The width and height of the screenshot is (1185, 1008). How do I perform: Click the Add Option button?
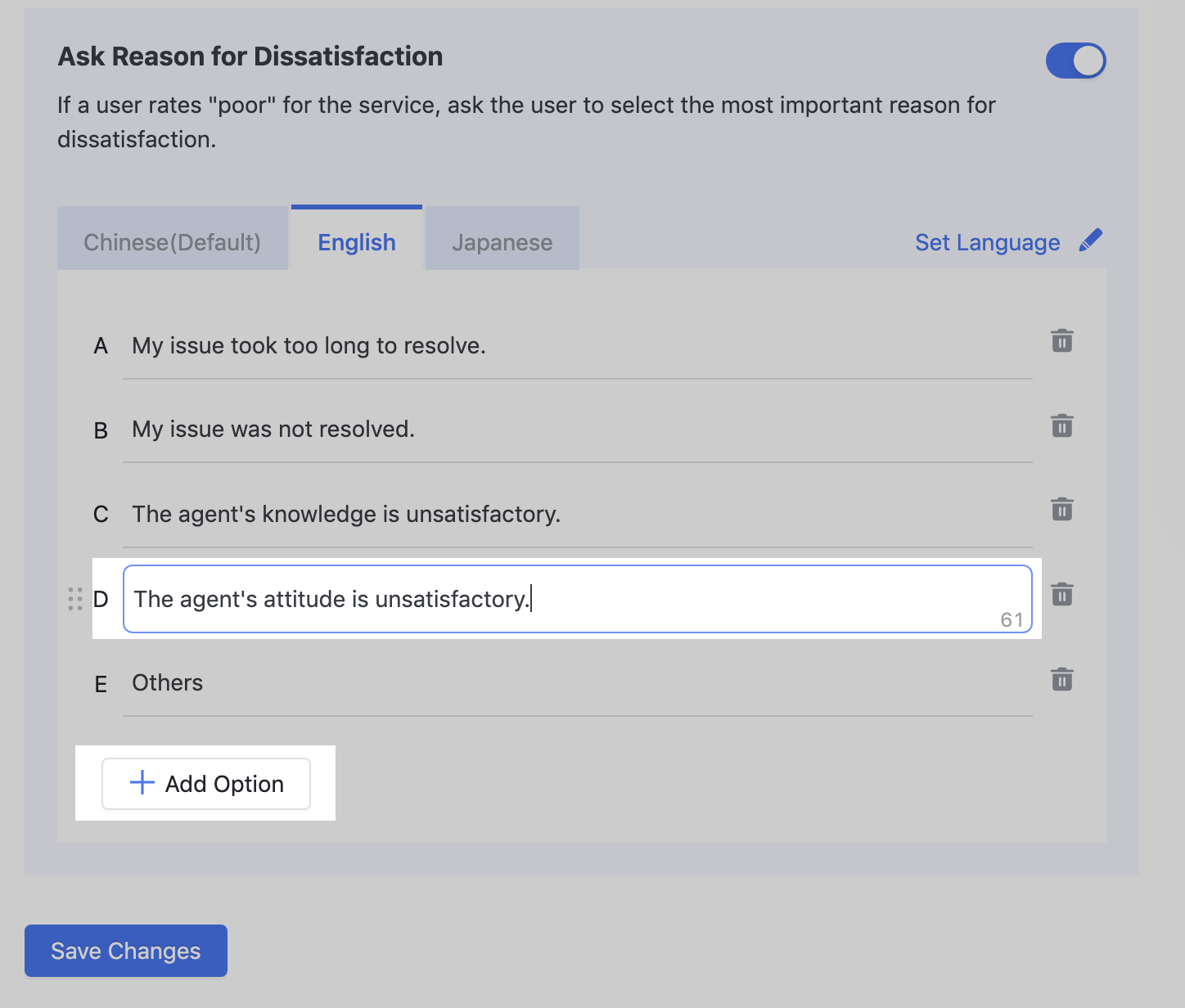click(205, 783)
